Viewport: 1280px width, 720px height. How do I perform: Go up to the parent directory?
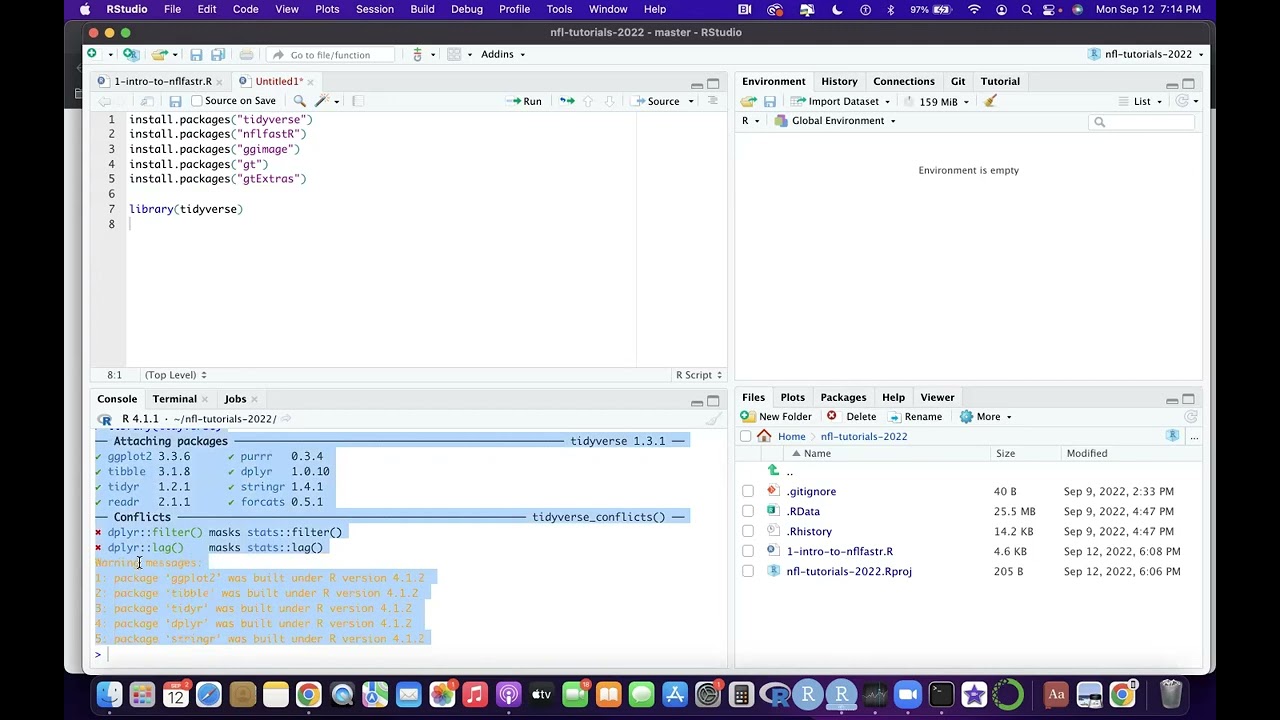tap(773, 470)
